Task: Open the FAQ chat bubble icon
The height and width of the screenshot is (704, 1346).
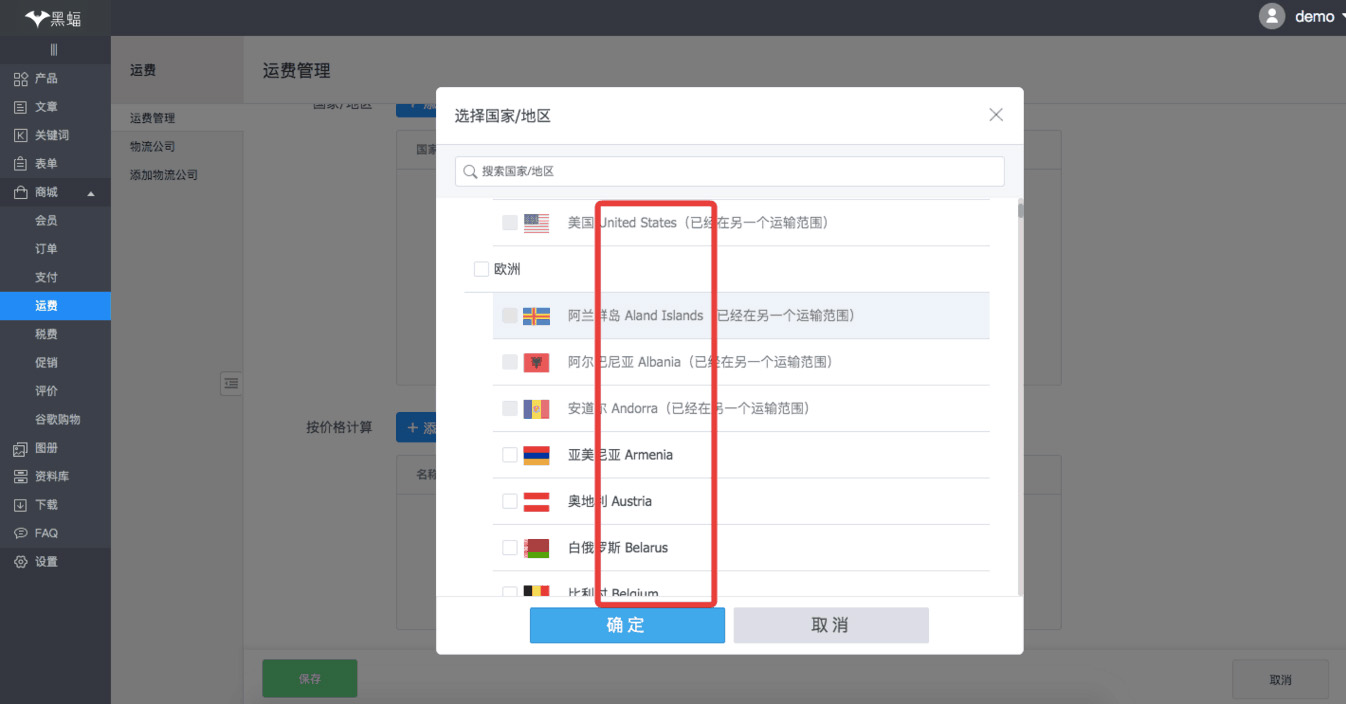Action: [20, 534]
